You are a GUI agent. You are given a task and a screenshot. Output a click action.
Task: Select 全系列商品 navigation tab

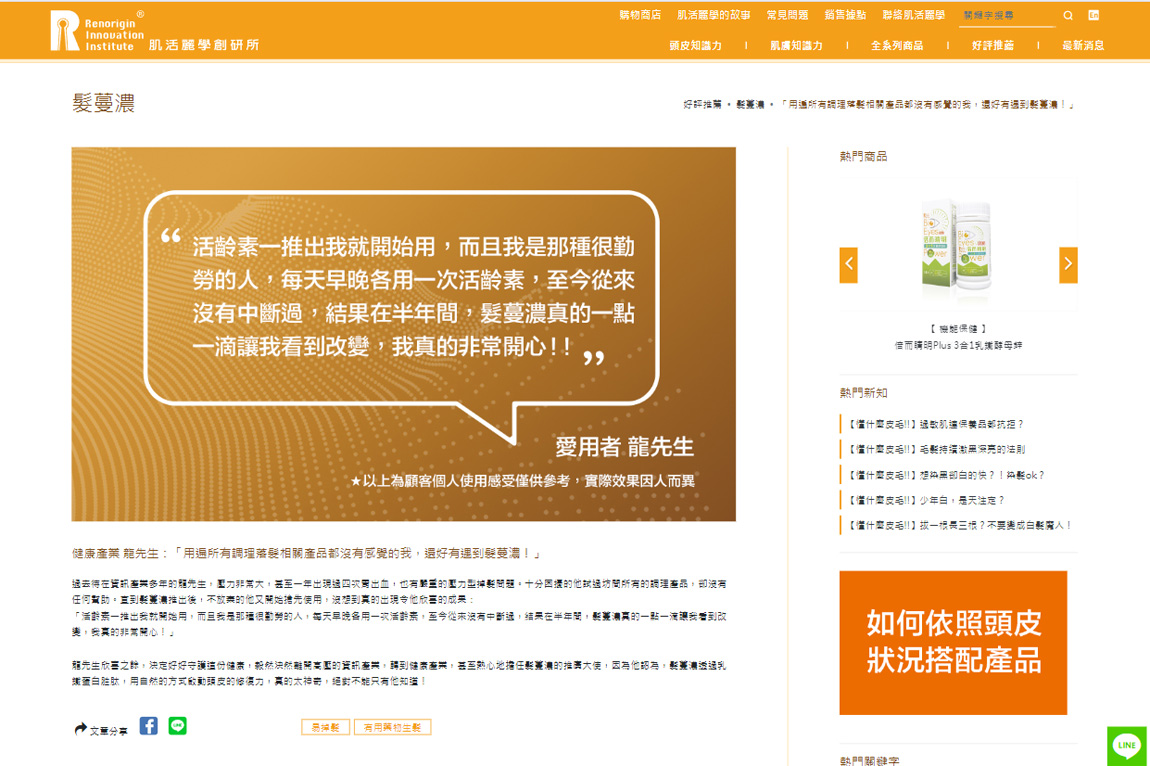coord(897,45)
